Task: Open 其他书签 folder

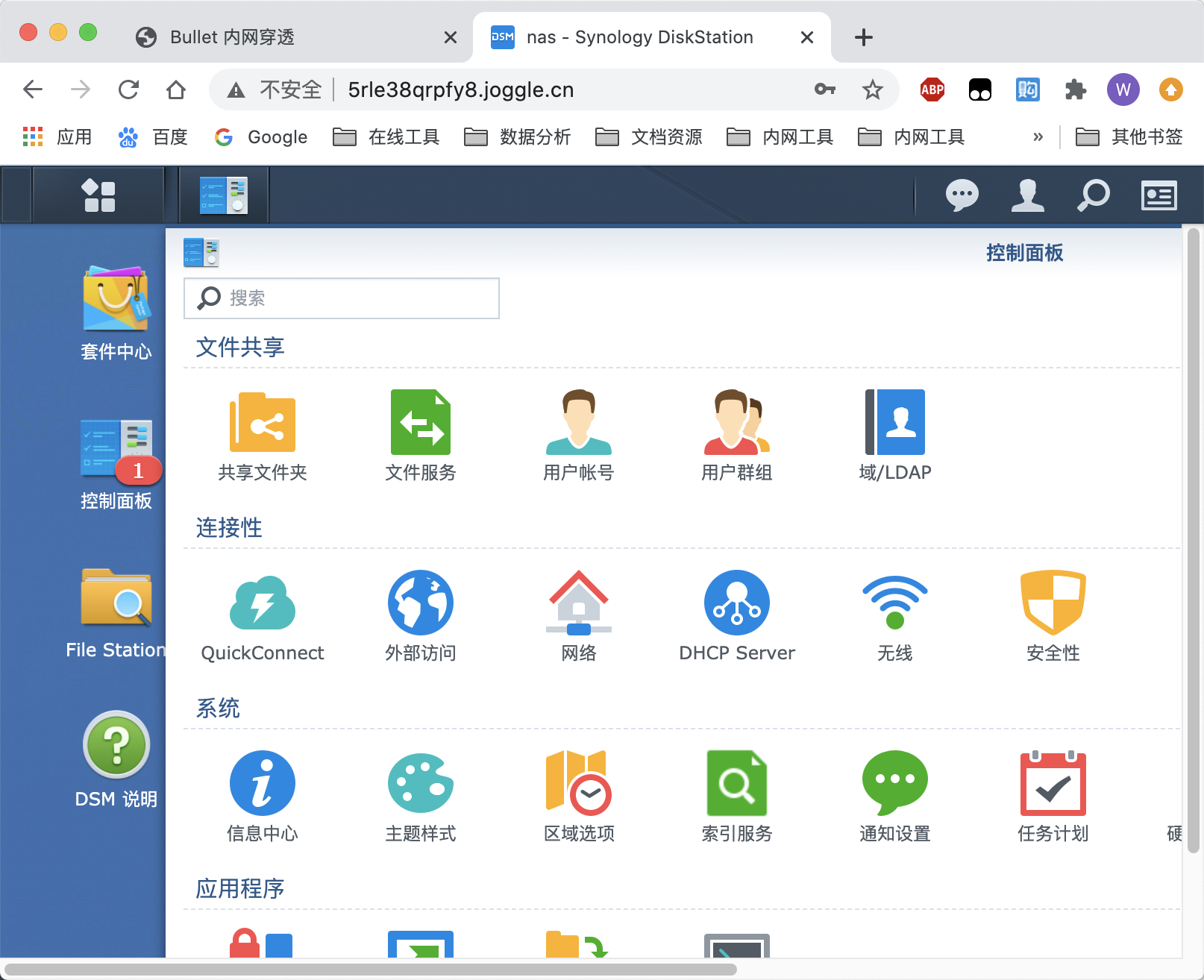Action: click(1129, 137)
